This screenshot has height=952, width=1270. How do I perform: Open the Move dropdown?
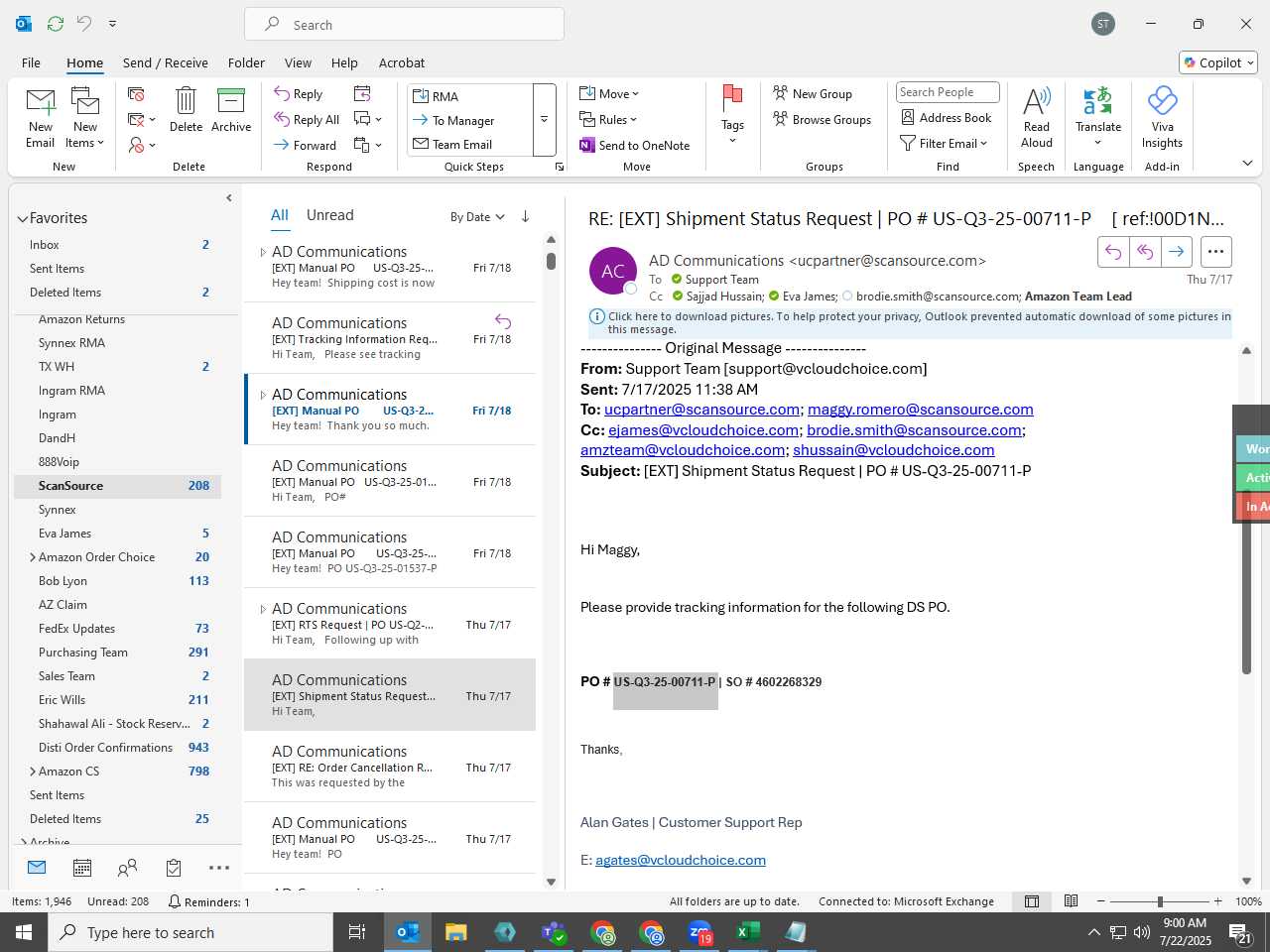(609, 94)
